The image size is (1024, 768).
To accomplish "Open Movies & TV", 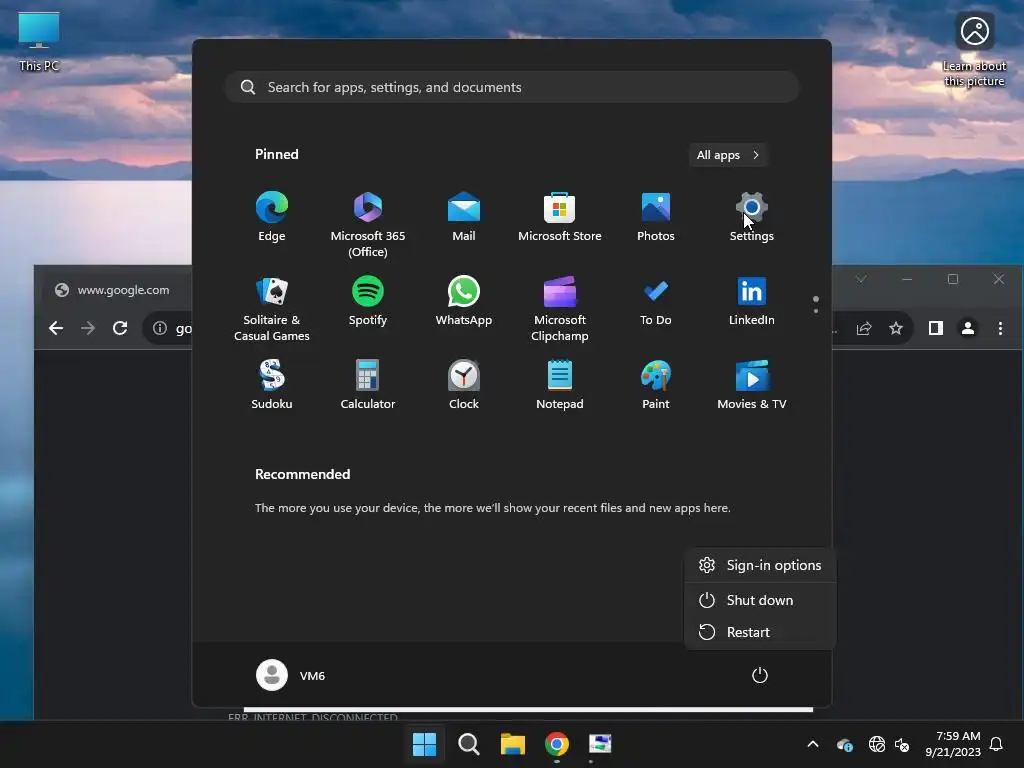I will pos(752,385).
